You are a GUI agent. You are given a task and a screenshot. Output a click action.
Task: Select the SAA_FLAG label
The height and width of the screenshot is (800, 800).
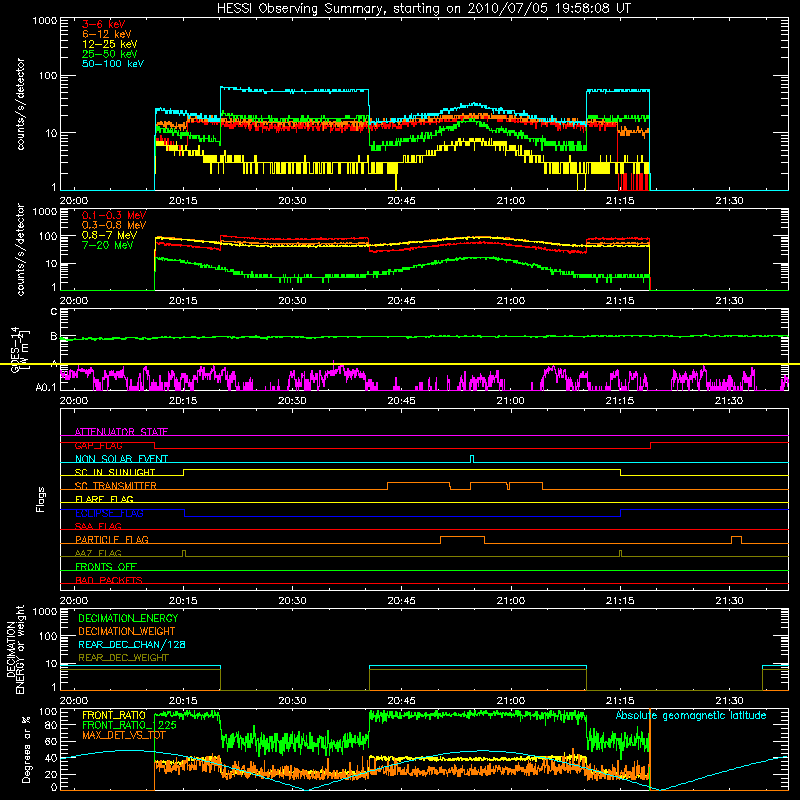coord(98,526)
